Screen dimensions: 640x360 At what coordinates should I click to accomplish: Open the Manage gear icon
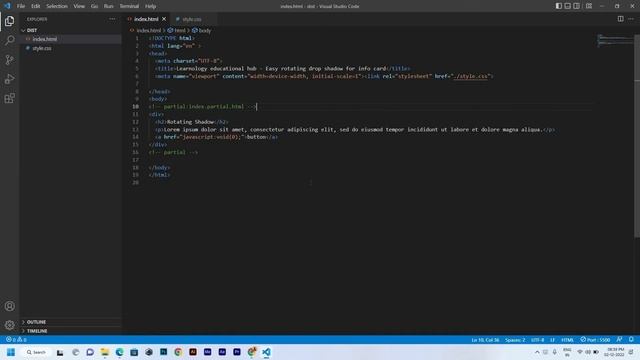click(x=9, y=325)
